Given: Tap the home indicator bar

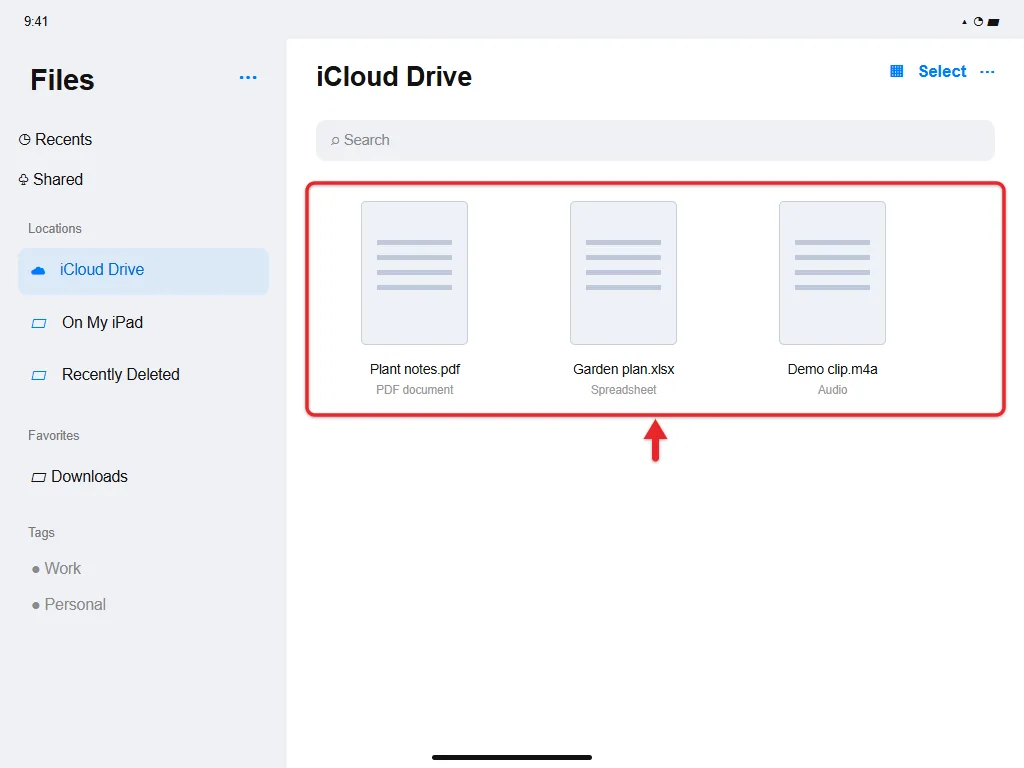Looking at the screenshot, I should tap(512, 758).
